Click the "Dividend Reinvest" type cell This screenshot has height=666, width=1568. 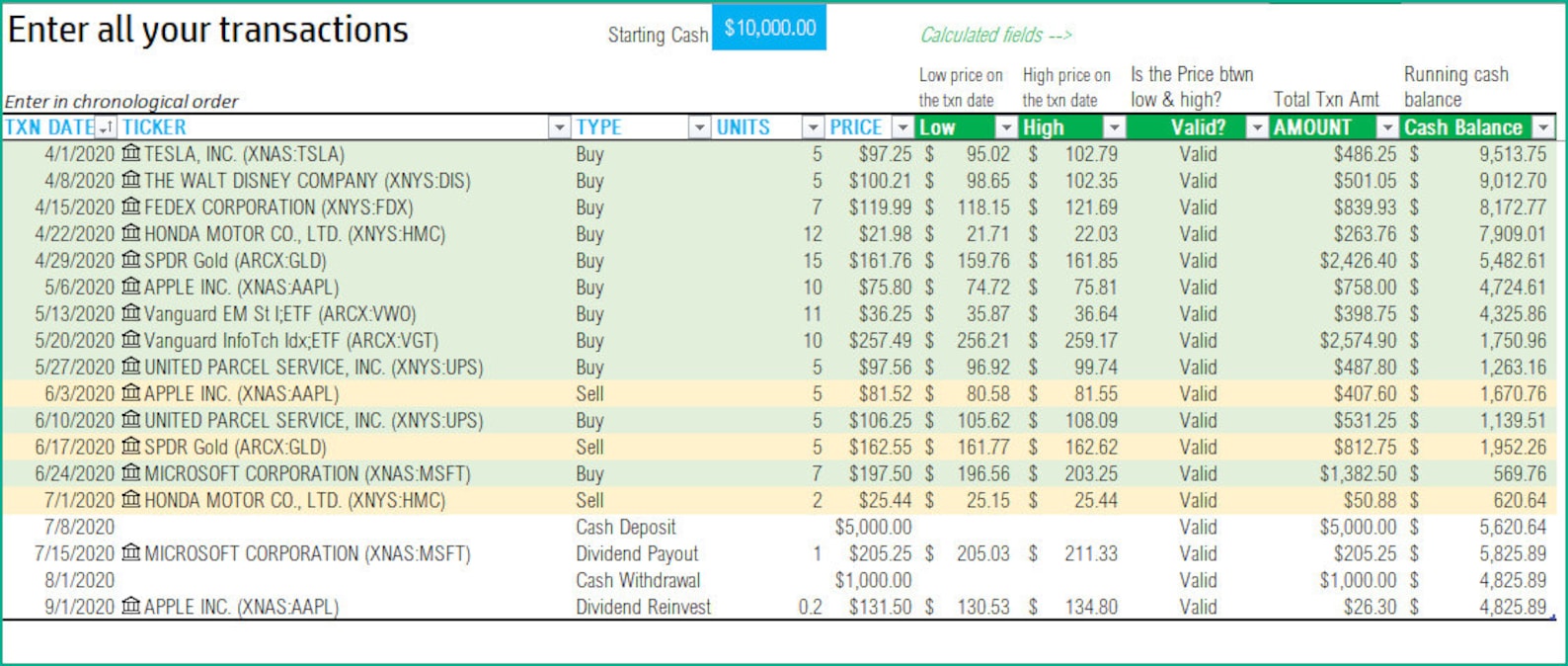pyautogui.click(x=643, y=608)
